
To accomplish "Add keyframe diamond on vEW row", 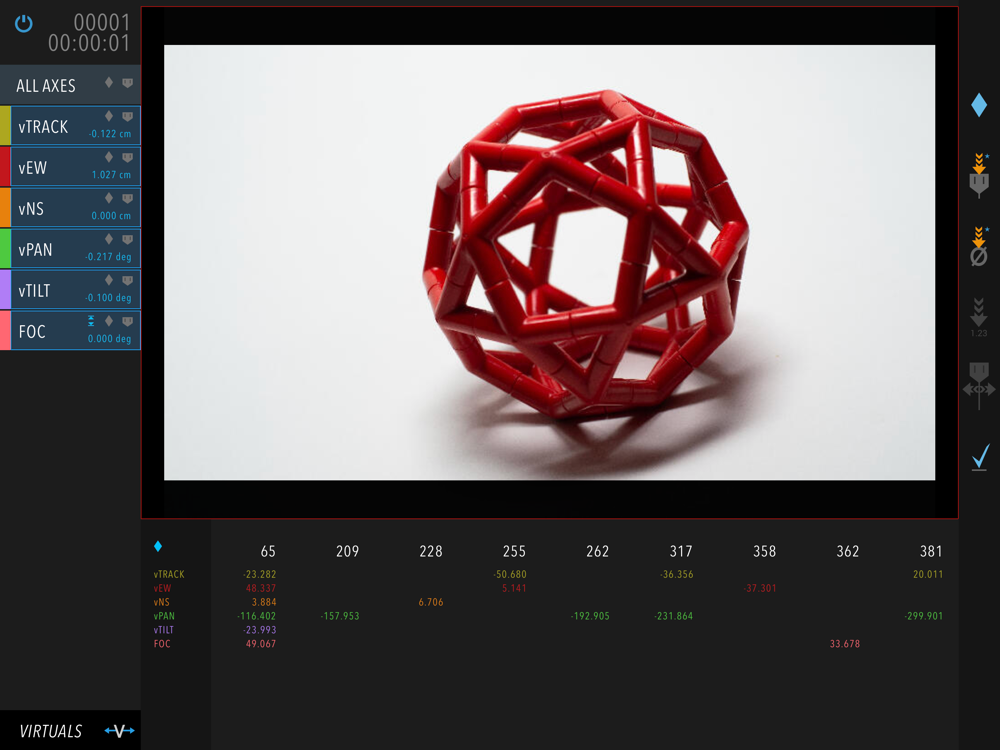I will [x=109, y=157].
